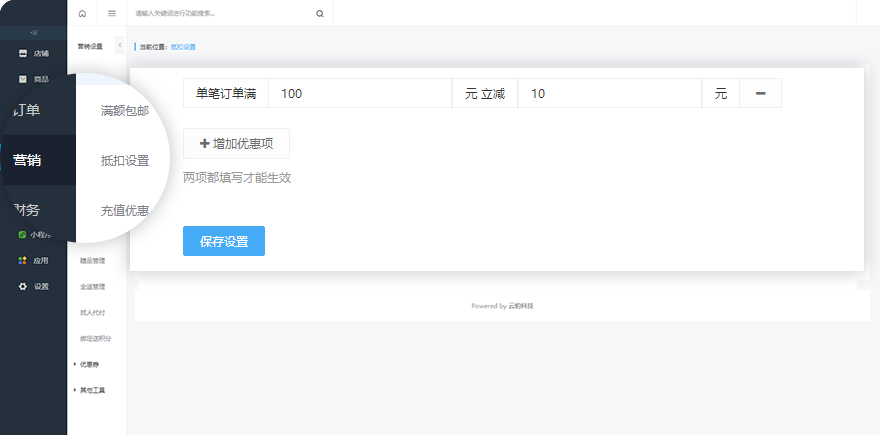The width and height of the screenshot is (880, 435).
Task: Open 小程序 (Mini program) in sidebar
Action: (33, 235)
